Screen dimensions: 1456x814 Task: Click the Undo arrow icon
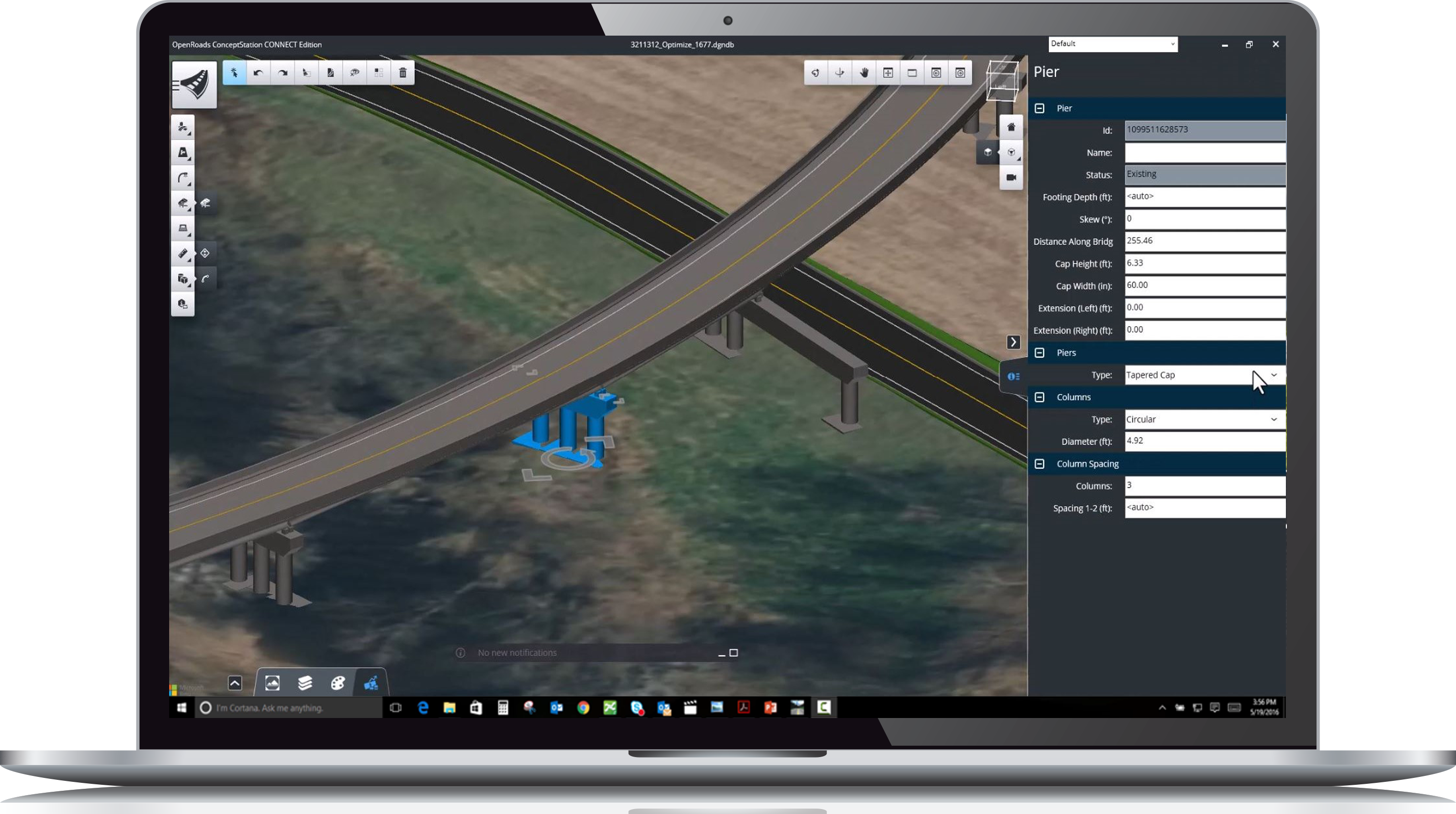(259, 72)
